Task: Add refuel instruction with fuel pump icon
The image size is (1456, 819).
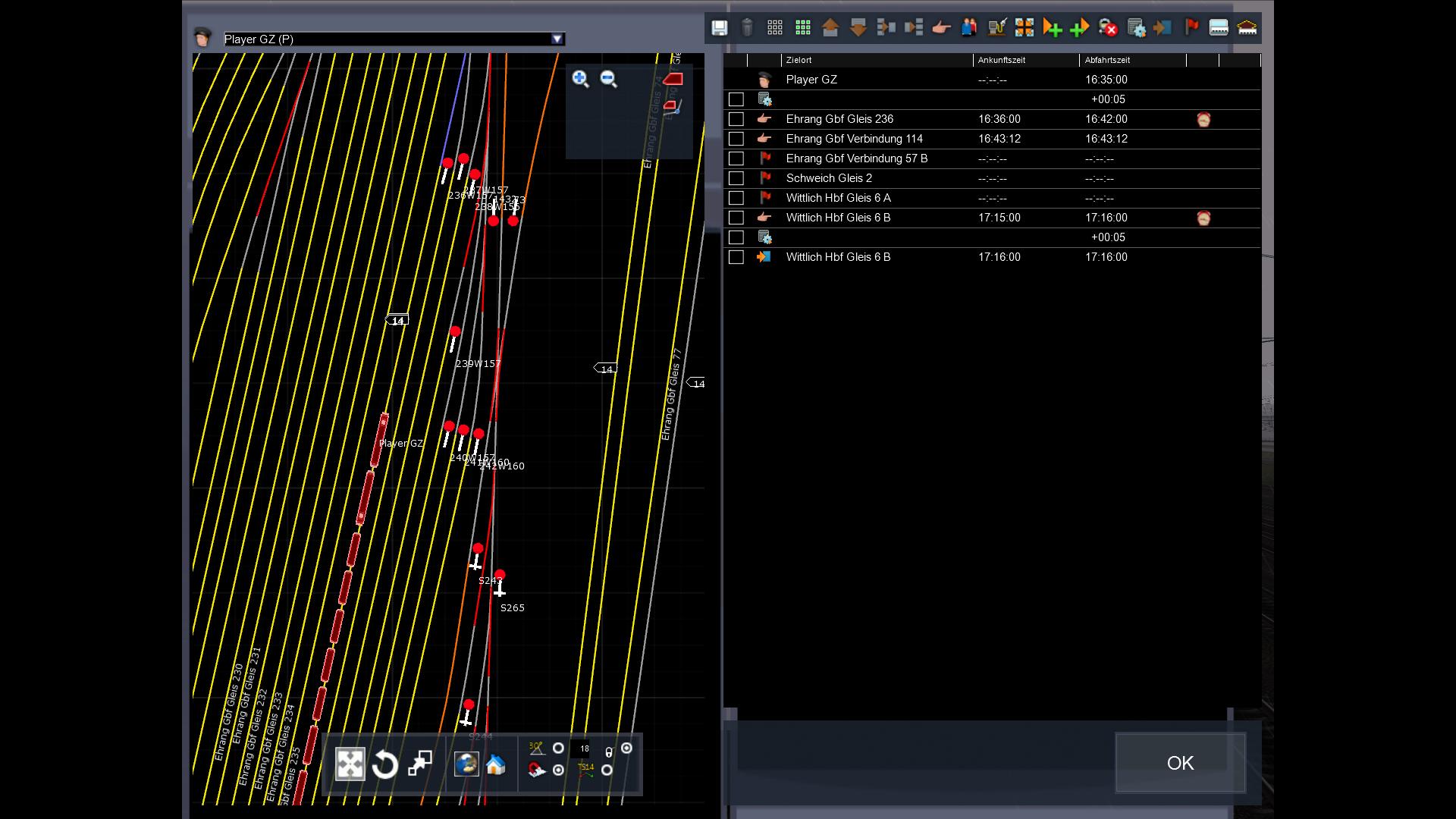Action: click(x=996, y=28)
